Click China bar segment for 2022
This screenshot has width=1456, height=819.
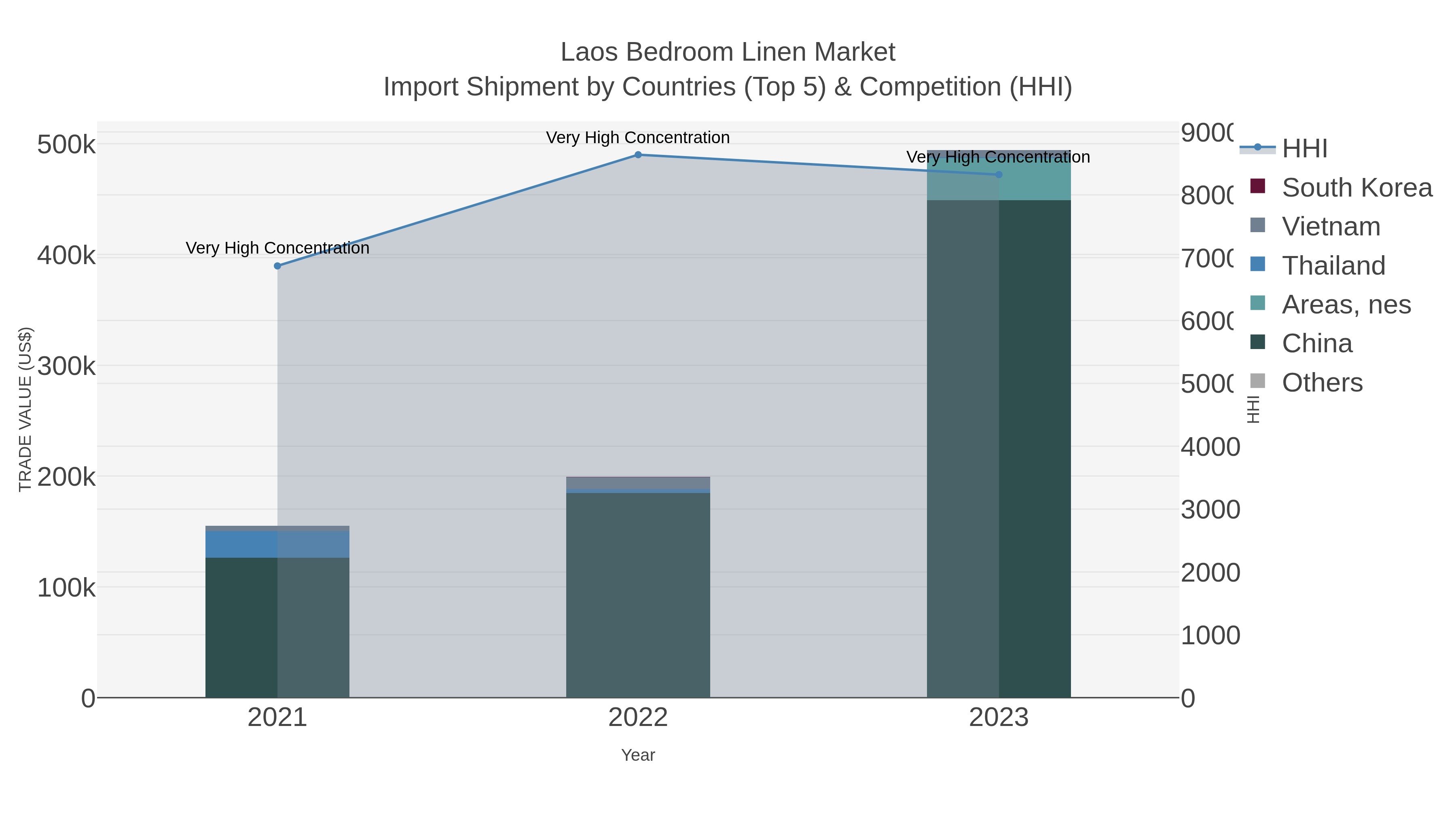coord(638,596)
